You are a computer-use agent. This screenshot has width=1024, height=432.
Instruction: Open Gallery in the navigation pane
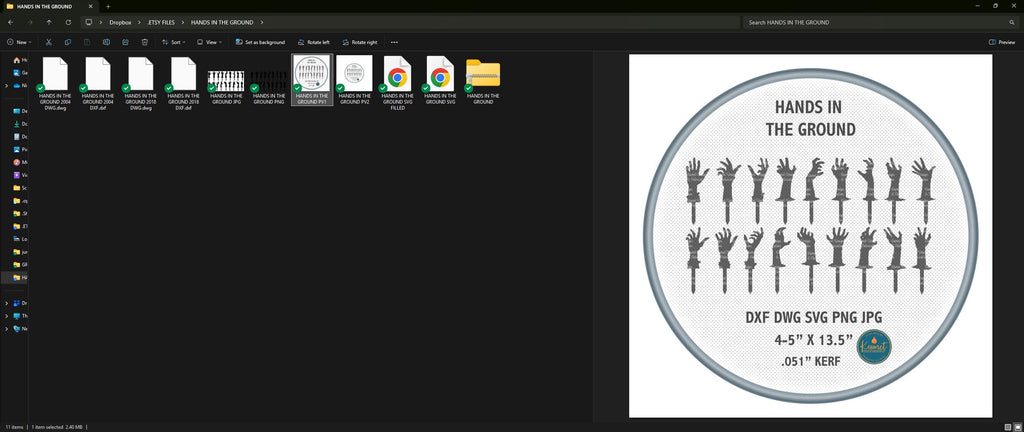point(20,72)
